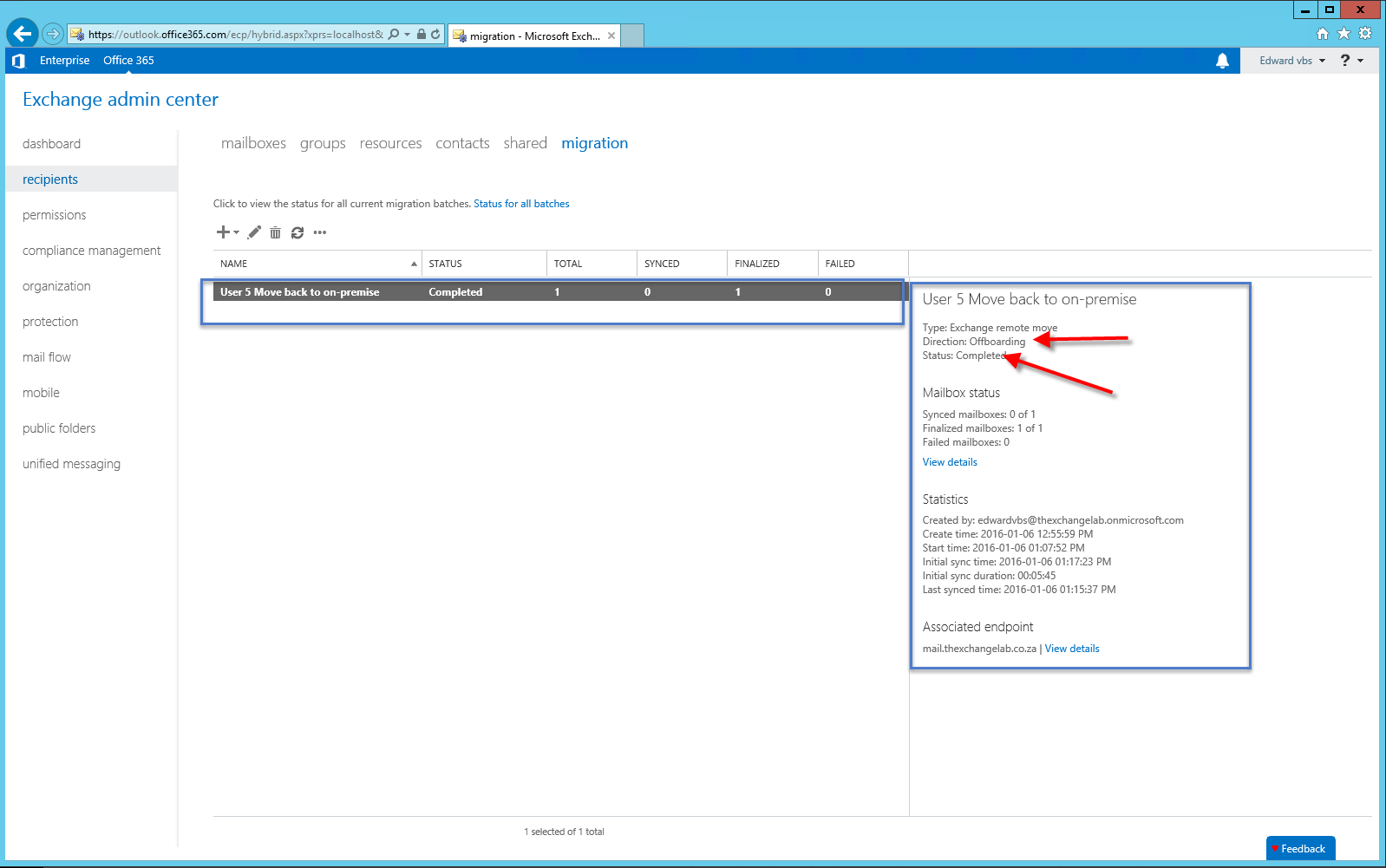Click the Office logo icon in header
Screen dimensions: 1386x868
[x=18, y=61]
